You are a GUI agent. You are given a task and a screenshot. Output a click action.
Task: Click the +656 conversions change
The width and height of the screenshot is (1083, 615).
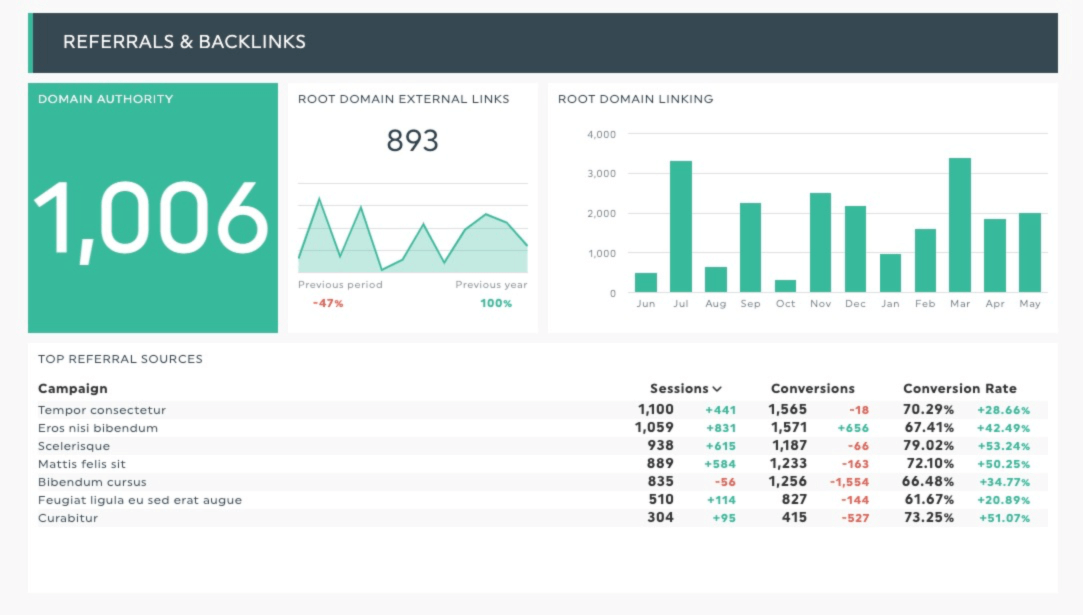click(x=853, y=428)
